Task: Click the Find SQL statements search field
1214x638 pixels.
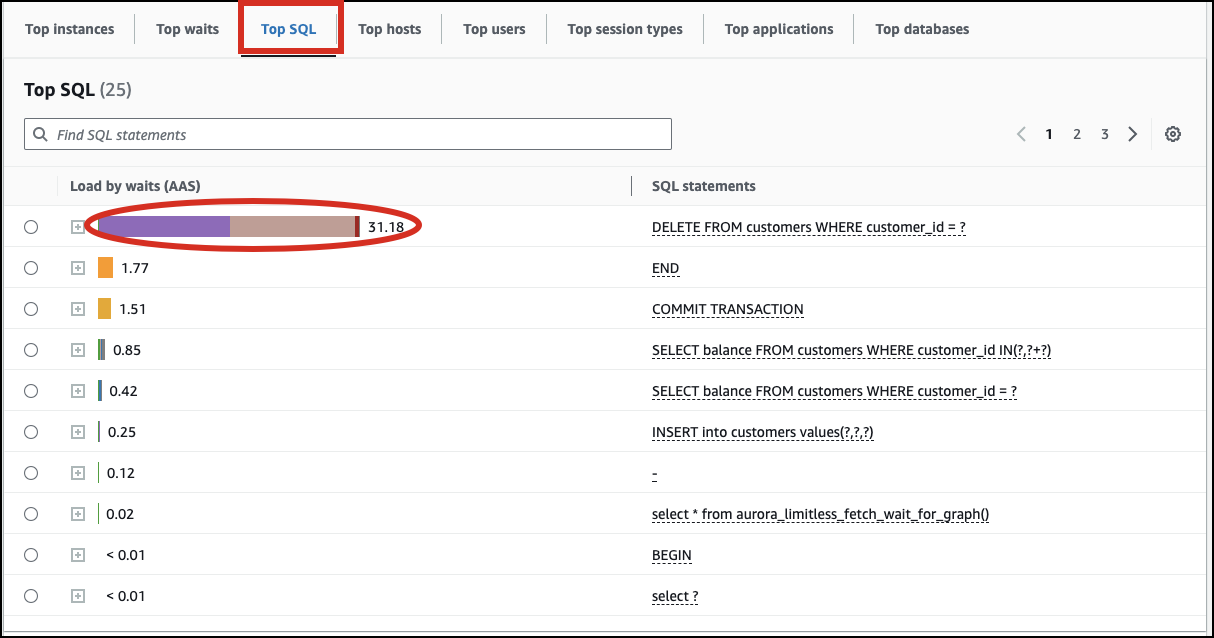Action: pyautogui.click(x=347, y=133)
